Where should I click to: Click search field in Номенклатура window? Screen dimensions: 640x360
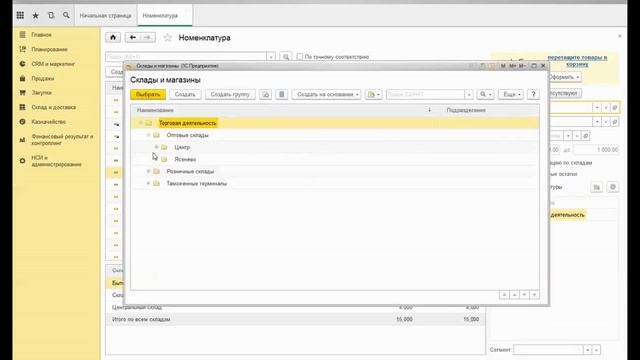(x=186, y=57)
